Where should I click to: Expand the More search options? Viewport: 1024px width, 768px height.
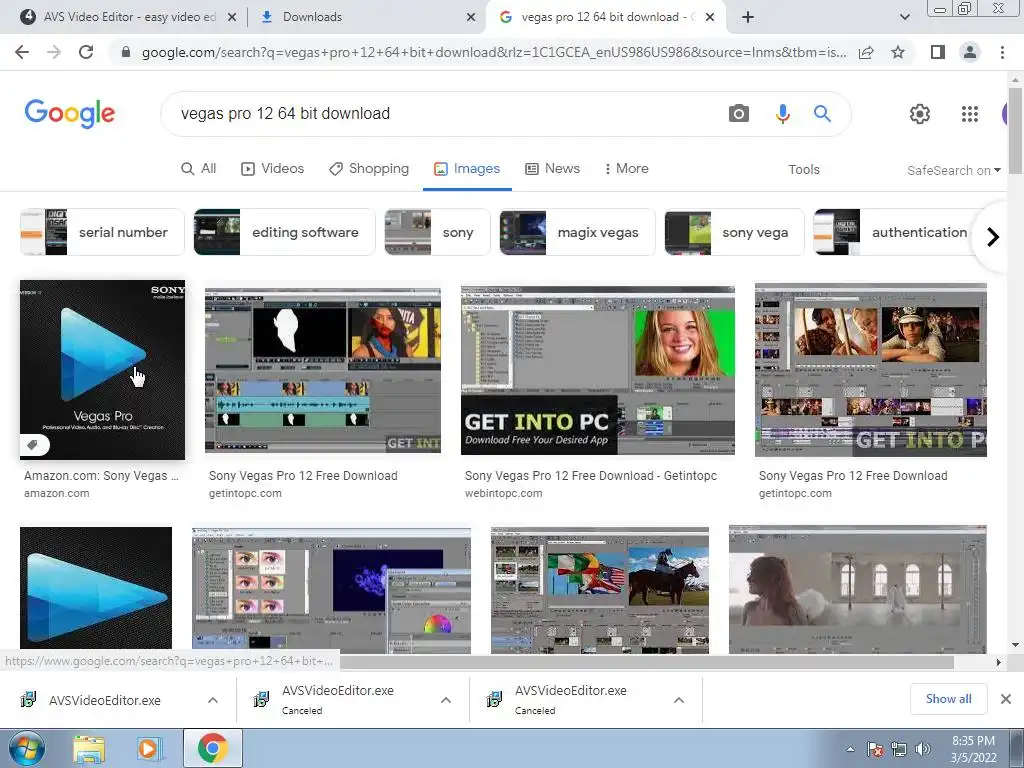[626, 168]
